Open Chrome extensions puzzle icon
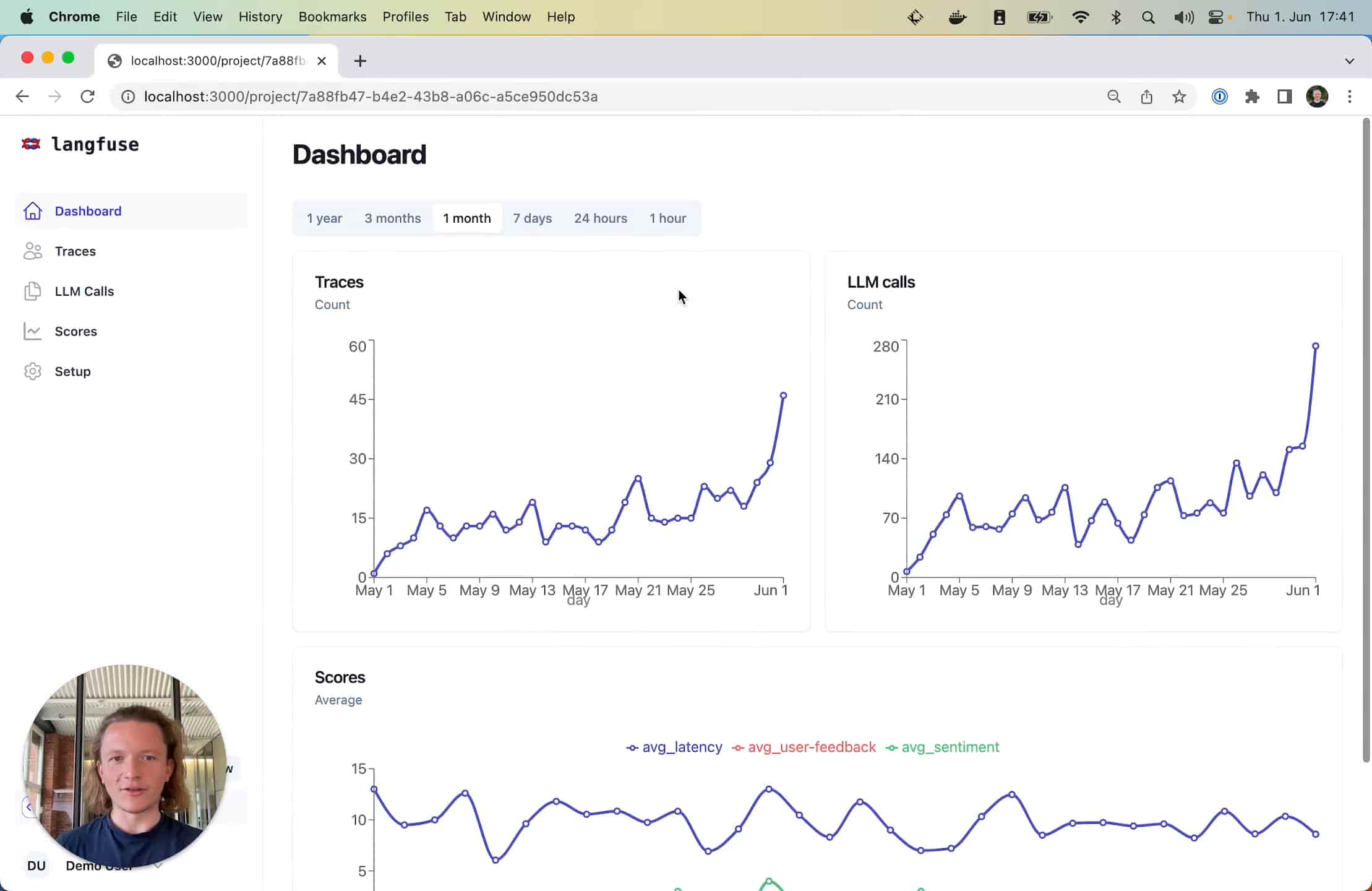 coord(1252,97)
